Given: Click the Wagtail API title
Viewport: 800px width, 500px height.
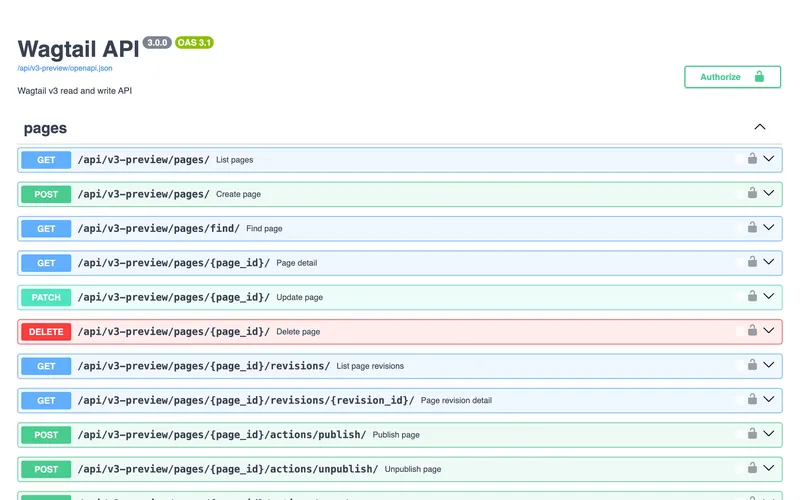Looking at the screenshot, I should click(x=79, y=49).
